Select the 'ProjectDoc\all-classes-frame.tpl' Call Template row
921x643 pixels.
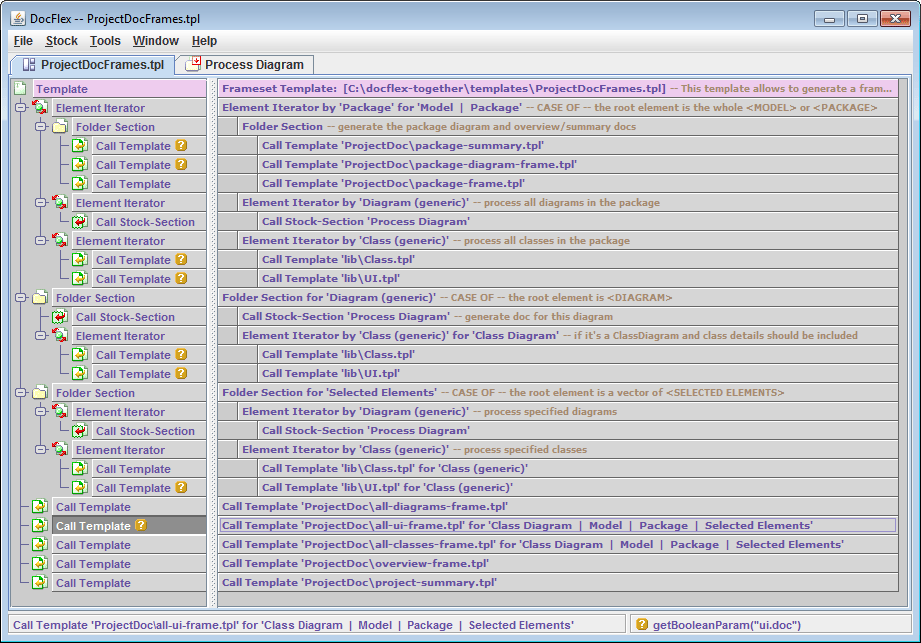coord(532,545)
